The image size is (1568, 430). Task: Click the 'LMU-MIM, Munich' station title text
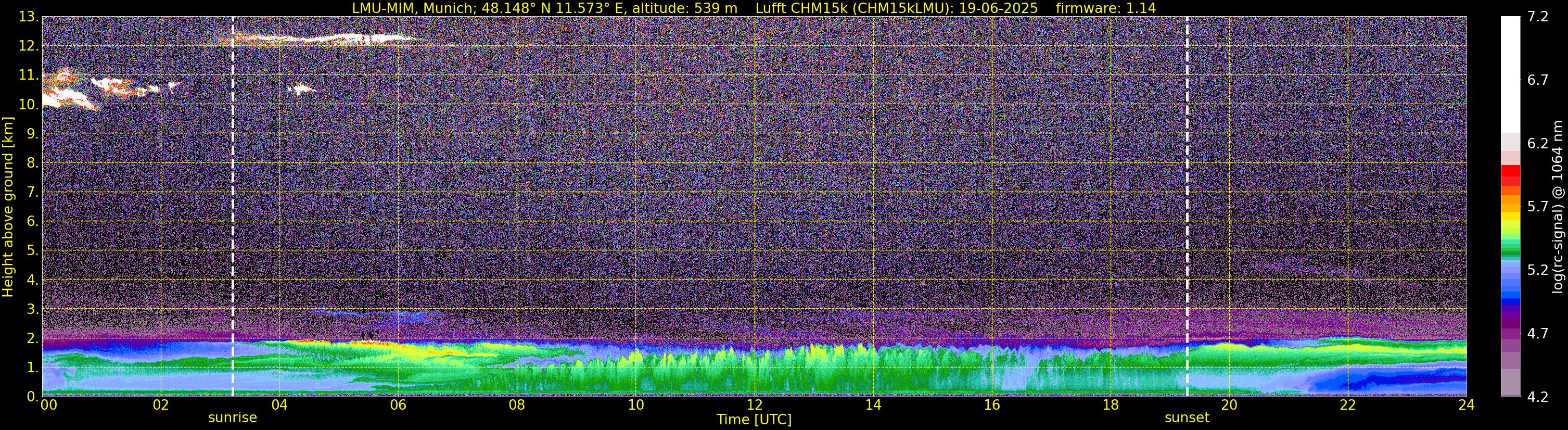point(413,8)
